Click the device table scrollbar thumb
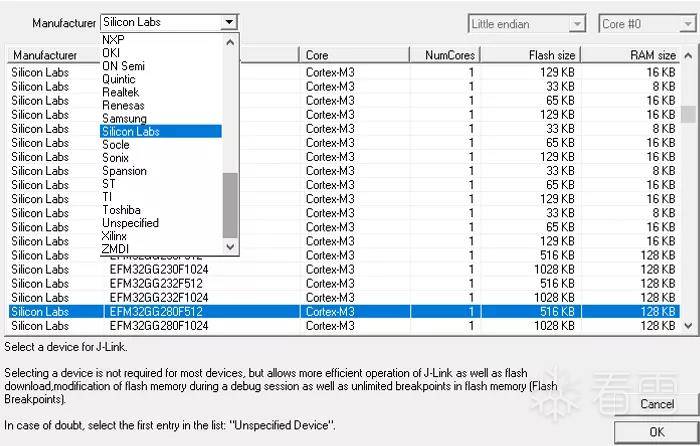 tap(688, 114)
